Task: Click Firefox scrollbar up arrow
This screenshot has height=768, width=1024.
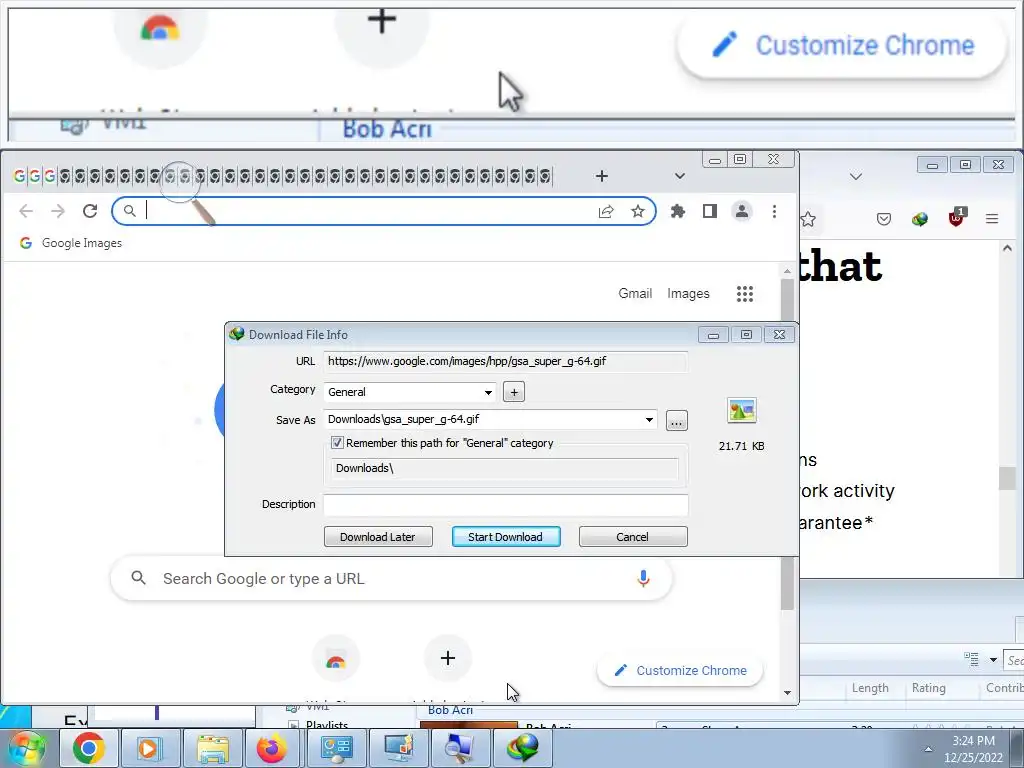Action: click(x=1007, y=248)
